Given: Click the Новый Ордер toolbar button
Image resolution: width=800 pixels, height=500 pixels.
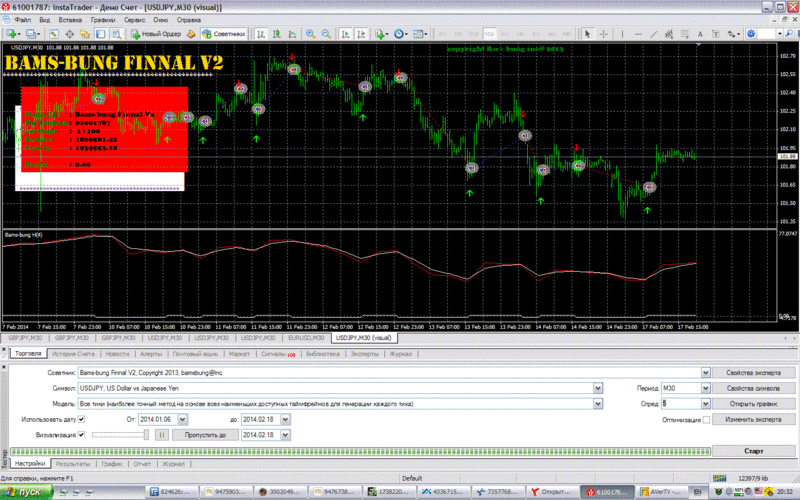Looking at the screenshot, I should coord(156,34).
